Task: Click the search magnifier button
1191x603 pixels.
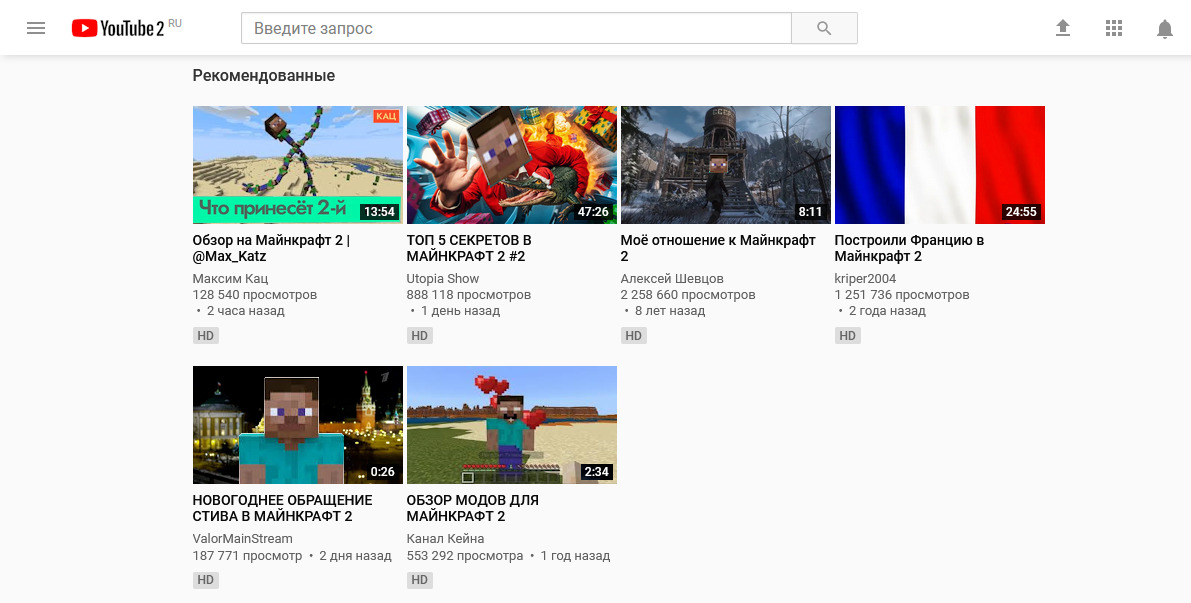Action: click(x=824, y=28)
